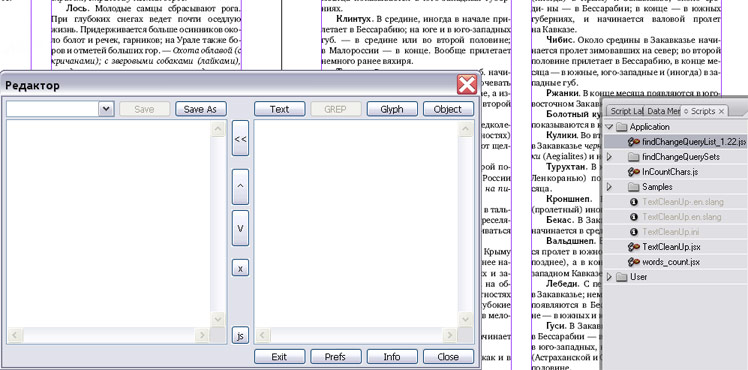Click the Close button at dialog bottom
This screenshot has width=748, height=370.
click(x=448, y=357)
